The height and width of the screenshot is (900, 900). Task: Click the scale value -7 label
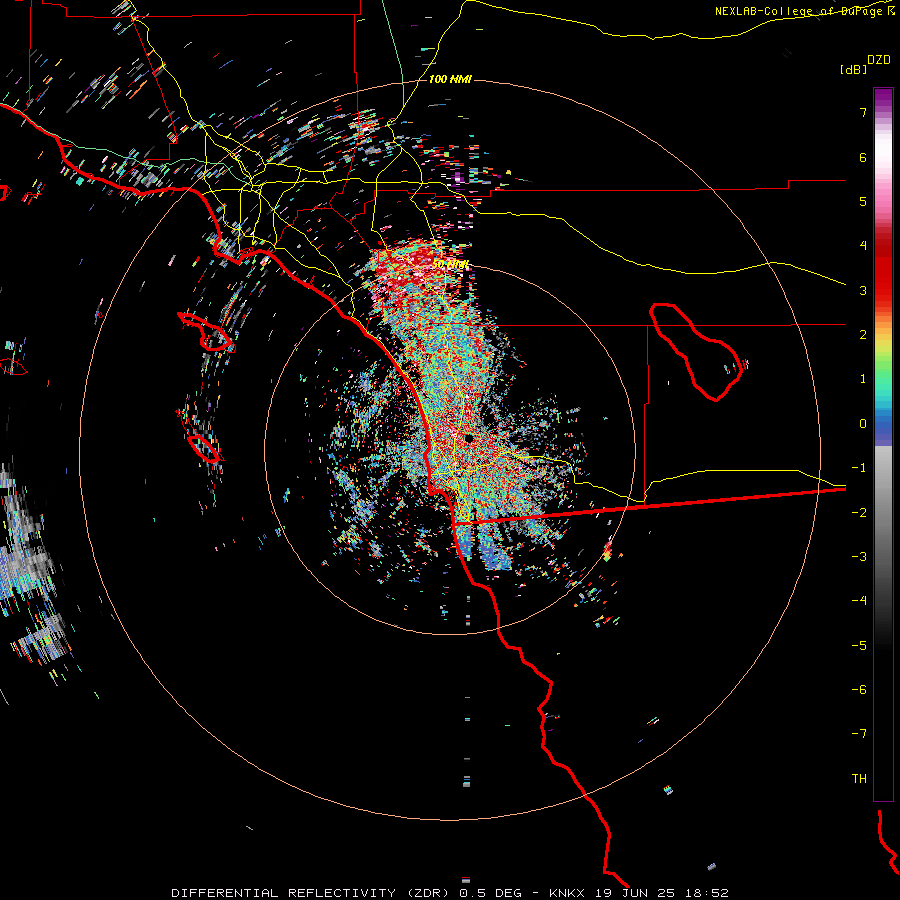pyautogui.click(x=859, y=734)
